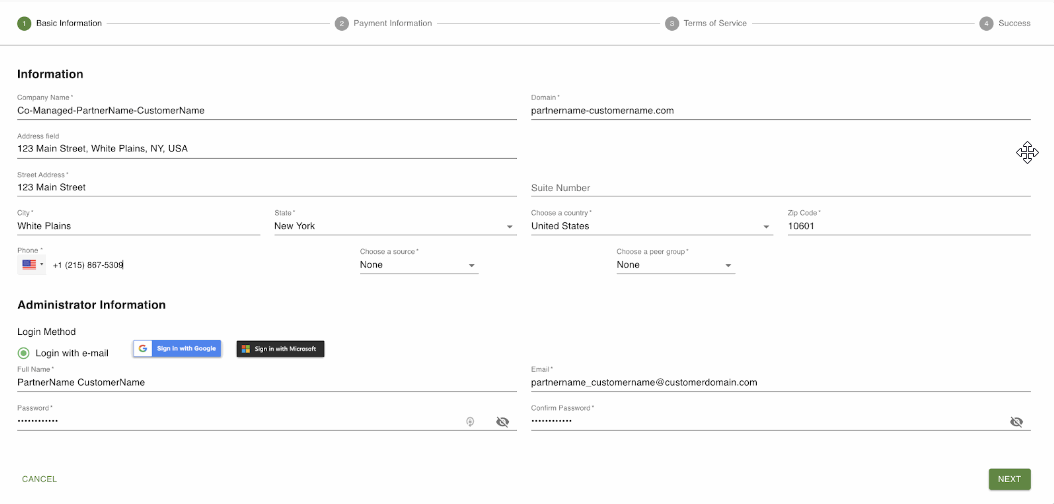The image size is (1054, 504).
Task: Click step 2 Payment Information circle
Action: 342,23
